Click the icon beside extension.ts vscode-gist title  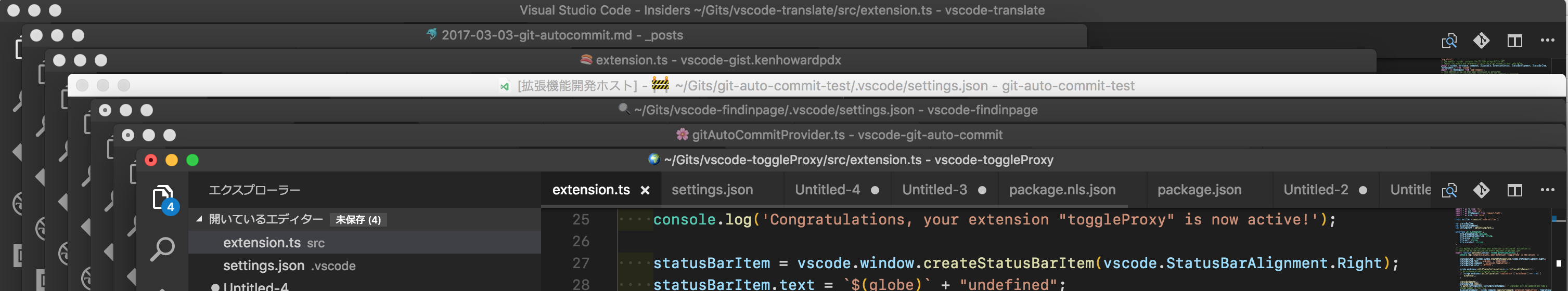pyautogui.click(x=586, y=60)
